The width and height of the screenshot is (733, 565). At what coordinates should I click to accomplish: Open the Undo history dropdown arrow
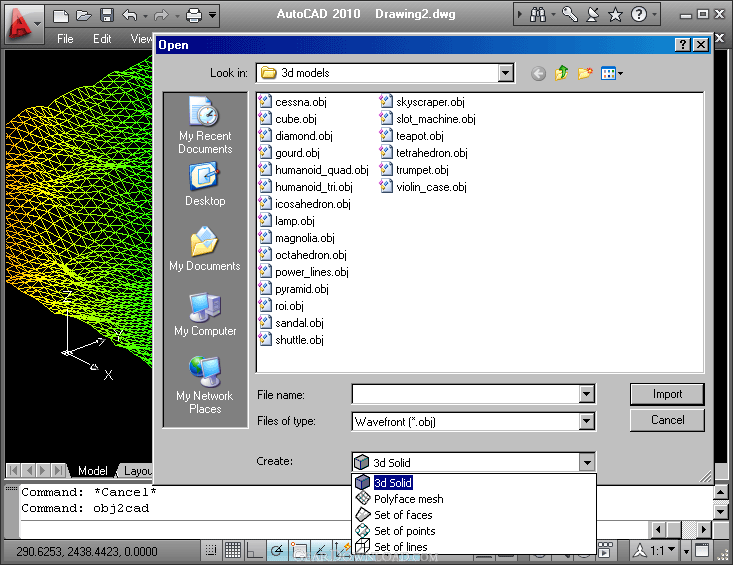coord(145,16)
